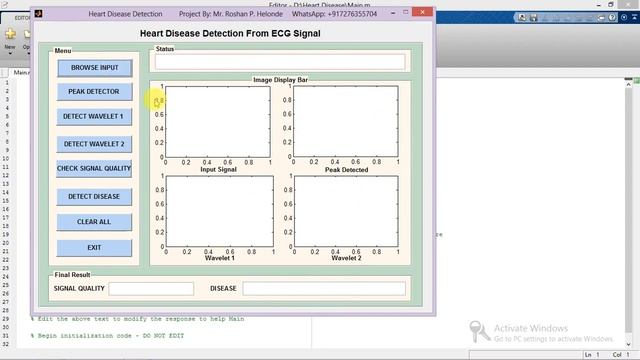Viewport: 640px width, 360px height.
Task: Run the PEAK DETECTOR button
Action: pyautogui.click(x=94, y=92)
